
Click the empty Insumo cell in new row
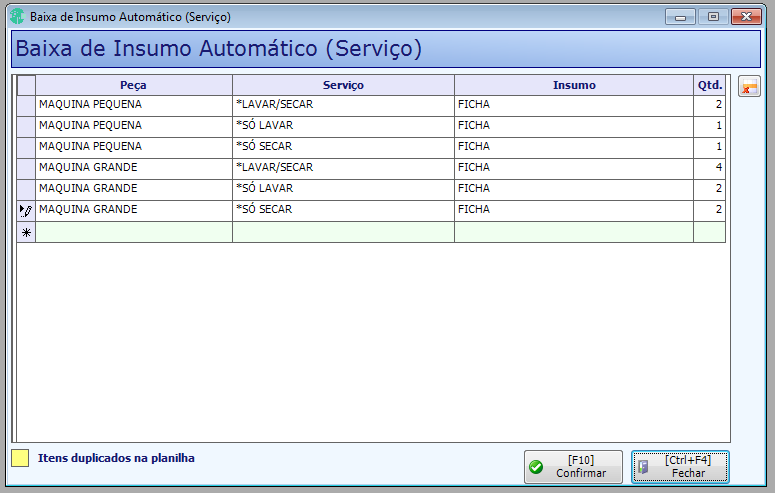pyautogui.click(x=574, y=232)
